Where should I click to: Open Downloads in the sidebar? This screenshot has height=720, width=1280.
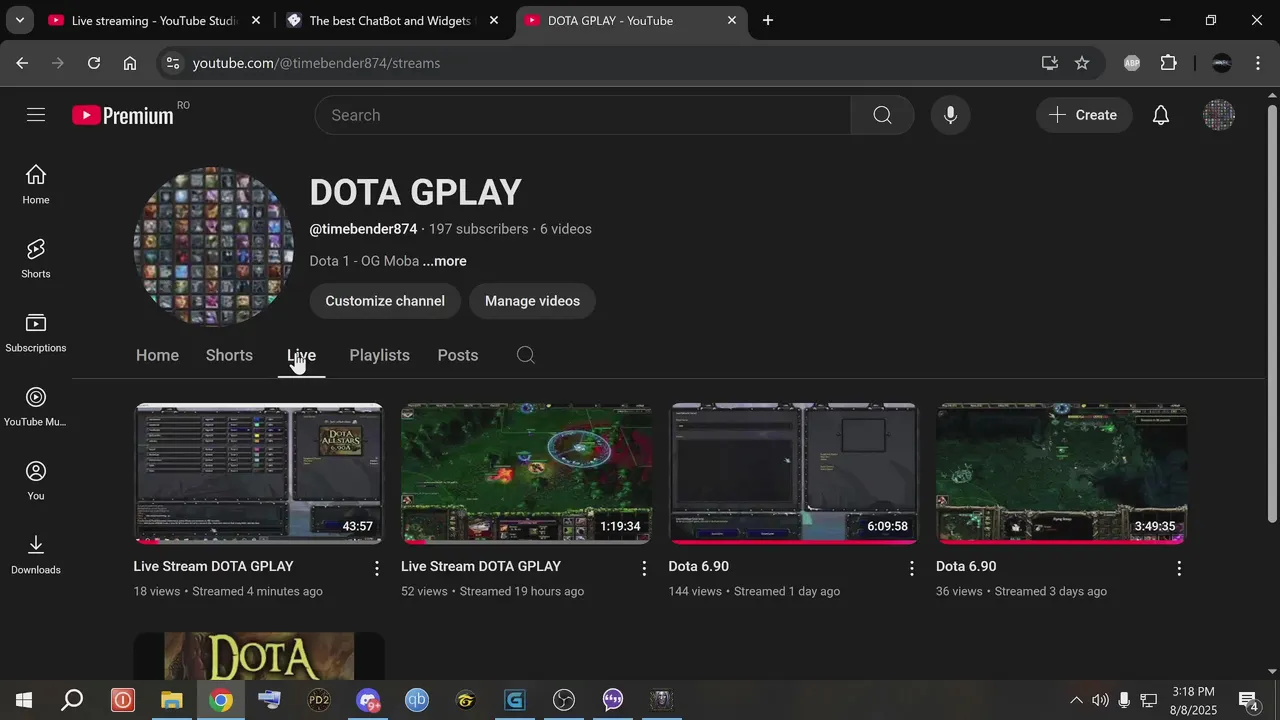click(36, 555)
